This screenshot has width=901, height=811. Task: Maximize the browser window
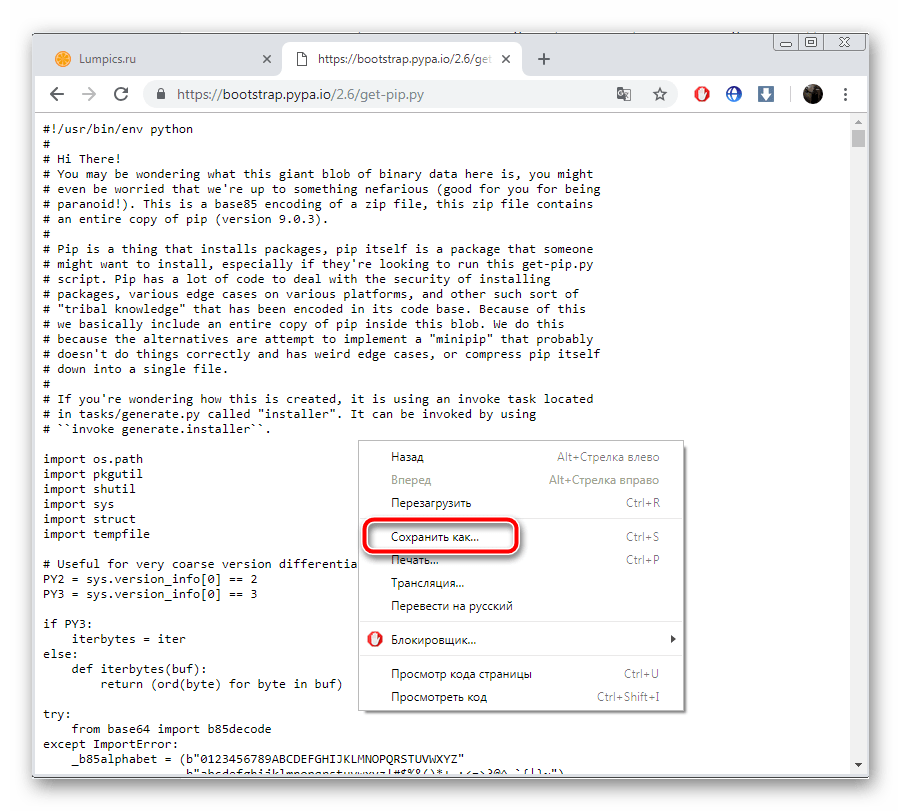click(x=811, y=43)
